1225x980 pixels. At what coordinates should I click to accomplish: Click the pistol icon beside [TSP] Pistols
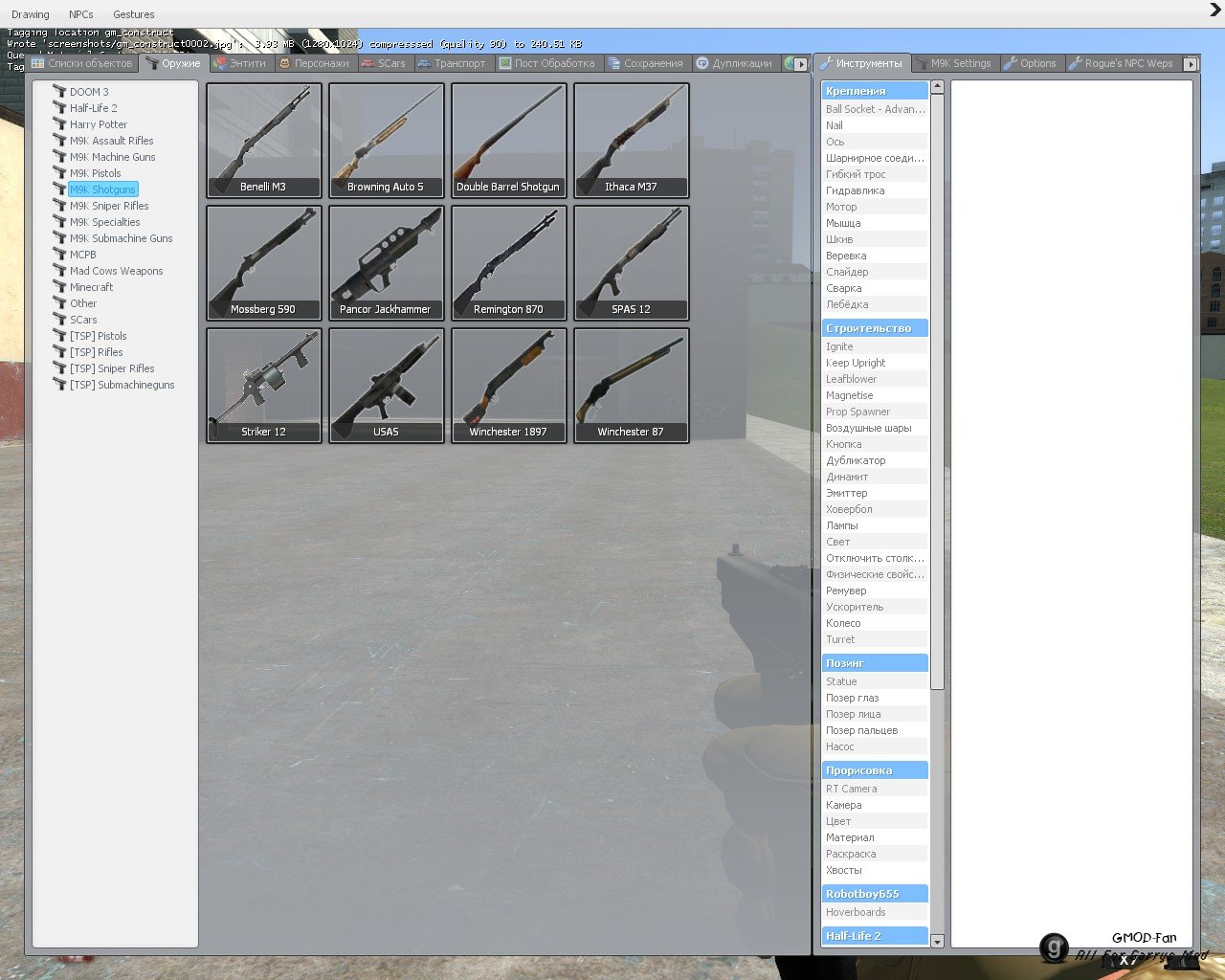coord(59,336)
